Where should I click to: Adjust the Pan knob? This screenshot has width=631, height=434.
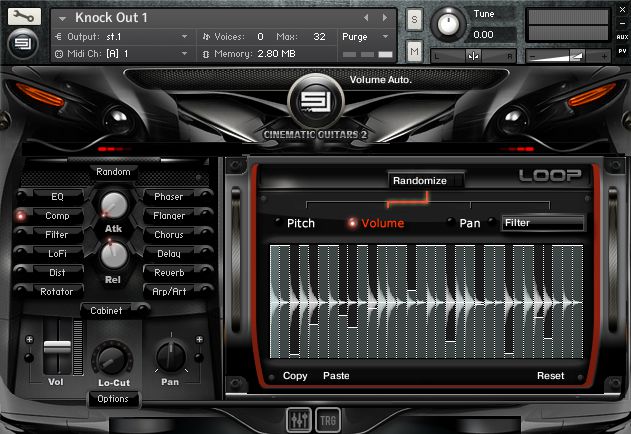tap(171, 356)
